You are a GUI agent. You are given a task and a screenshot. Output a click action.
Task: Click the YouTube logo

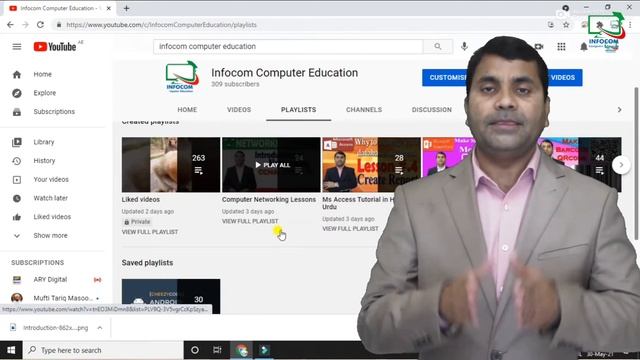pos(55,47)
